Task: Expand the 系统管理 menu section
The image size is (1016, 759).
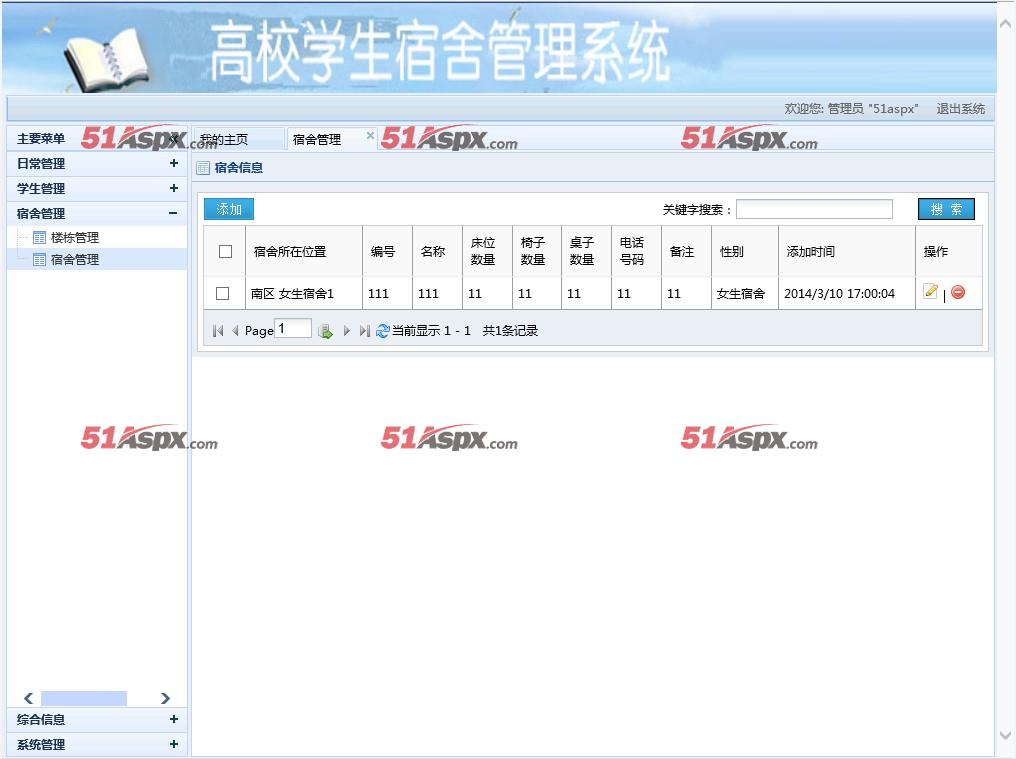Action: (x=174, y=744)
